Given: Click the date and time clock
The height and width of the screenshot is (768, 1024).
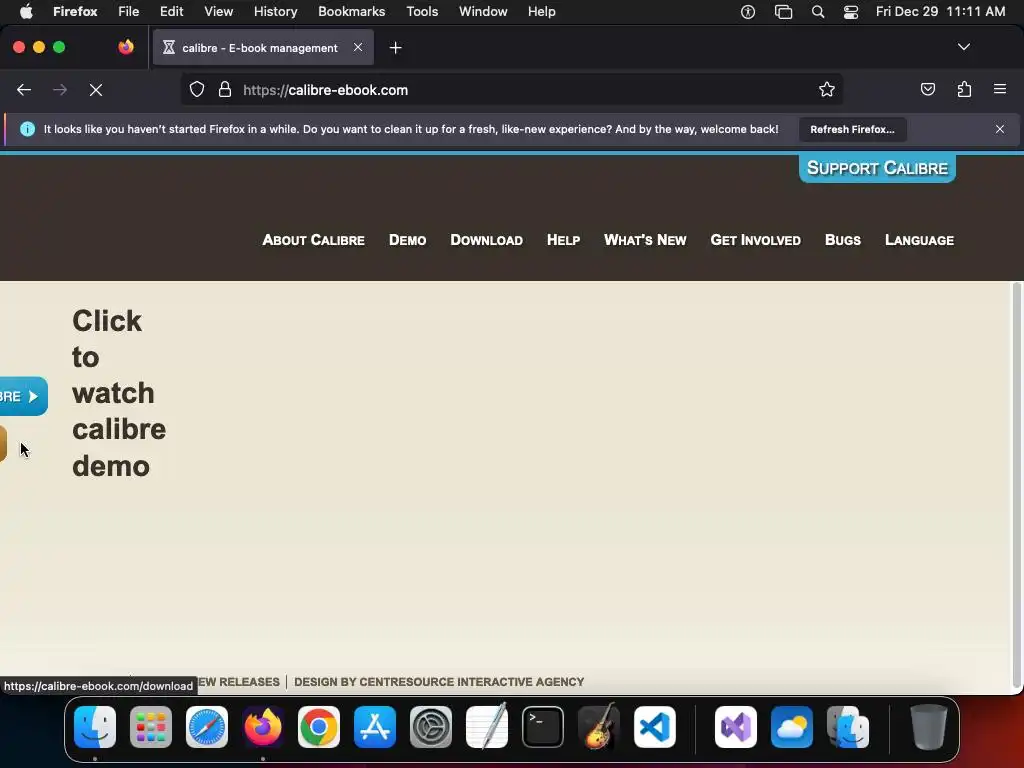Looking at the screenshot, I should (x=940, y=12).
